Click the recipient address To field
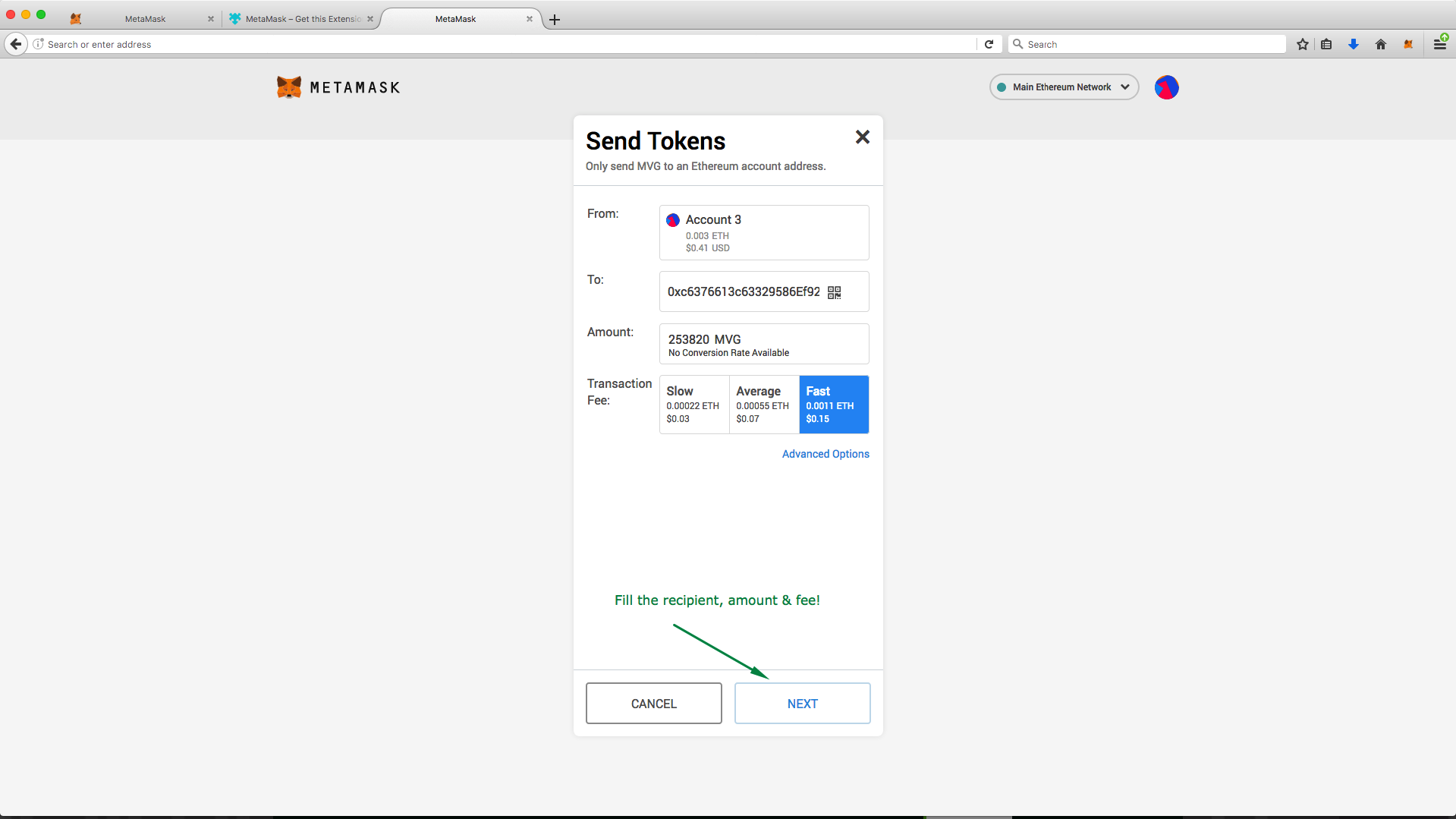 coord(764,291)
